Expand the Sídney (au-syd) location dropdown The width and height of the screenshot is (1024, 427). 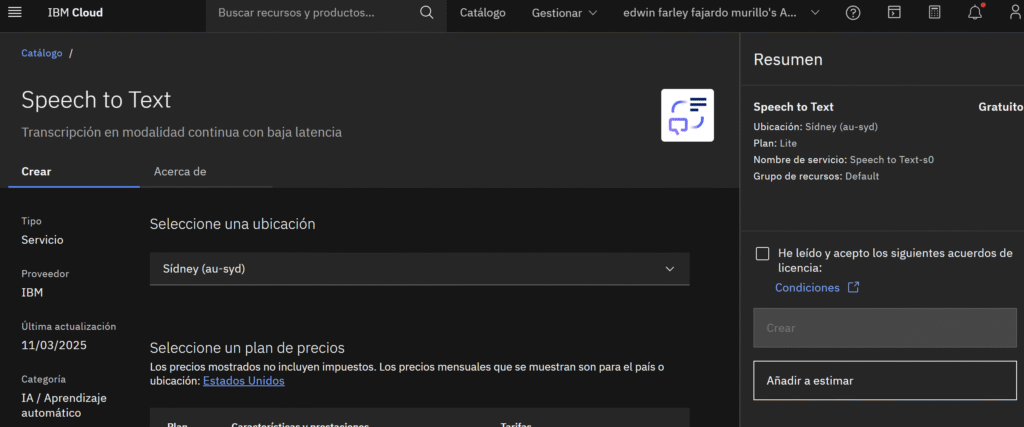point(419,269)
